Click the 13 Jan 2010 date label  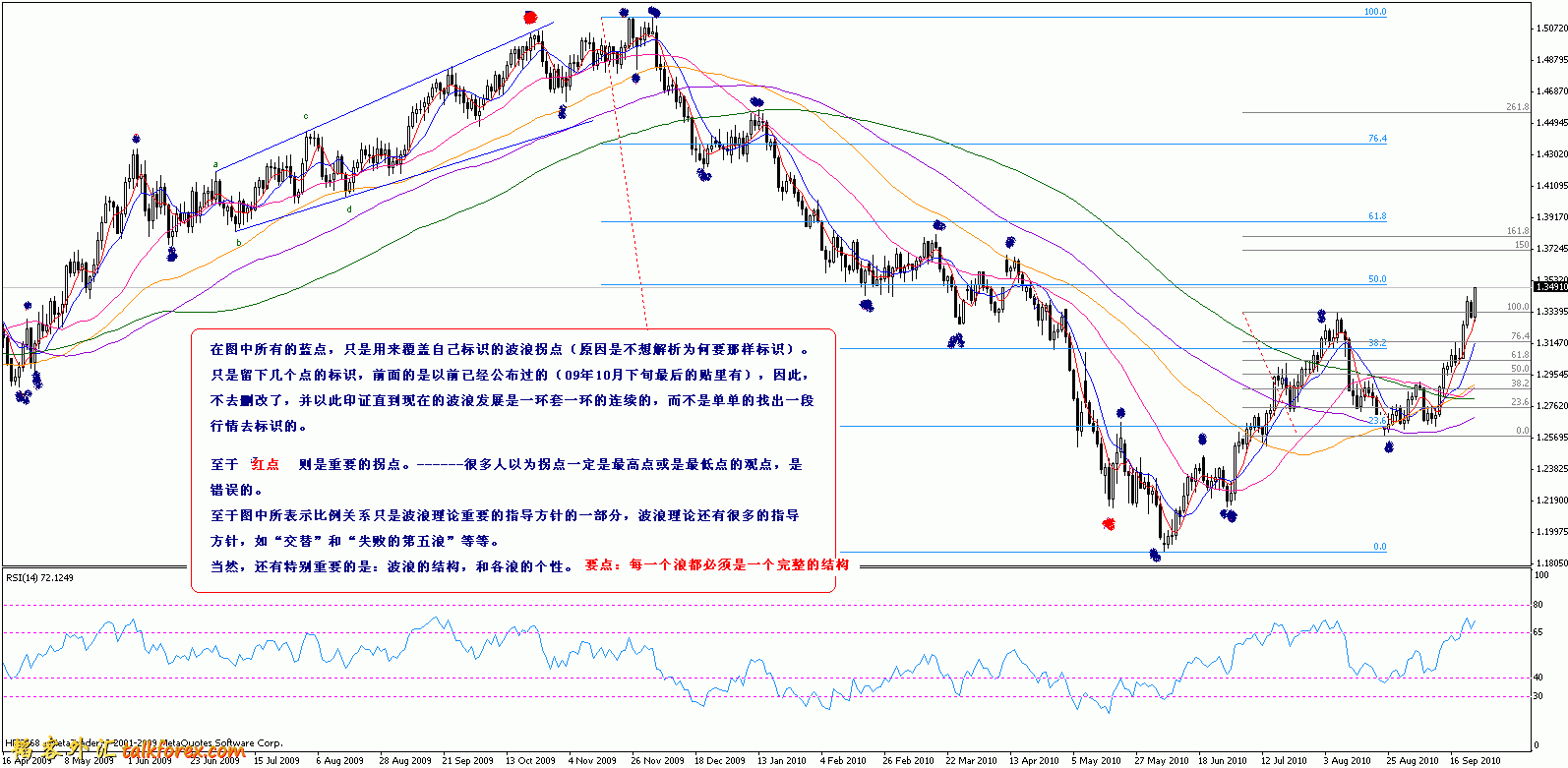[x=783, y=760]
